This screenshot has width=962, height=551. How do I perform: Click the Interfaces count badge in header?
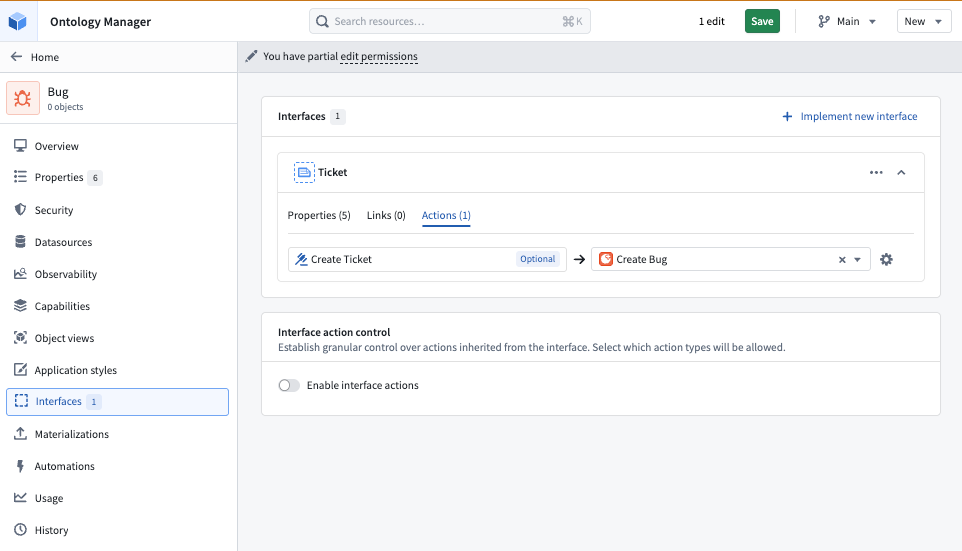tap(337, 117)
